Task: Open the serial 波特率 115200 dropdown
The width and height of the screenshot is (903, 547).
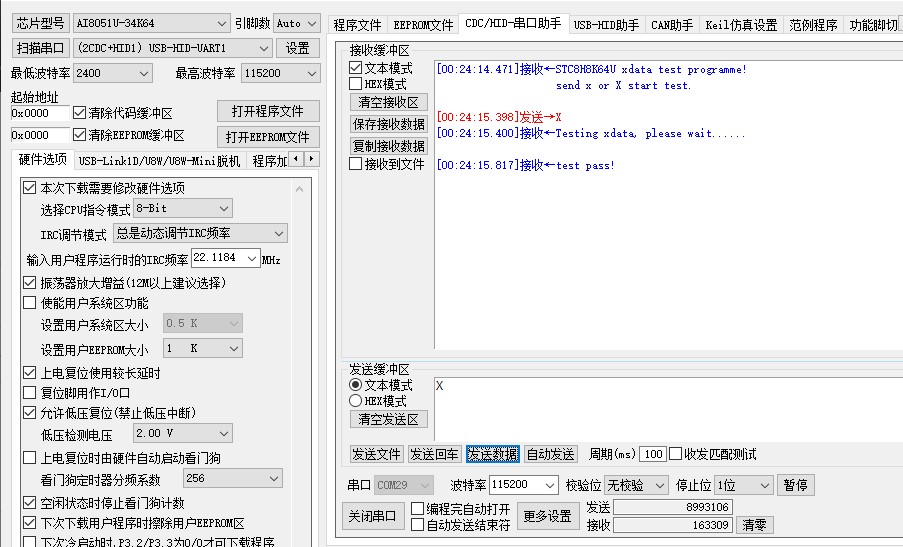Action: [x=523, y=485]
